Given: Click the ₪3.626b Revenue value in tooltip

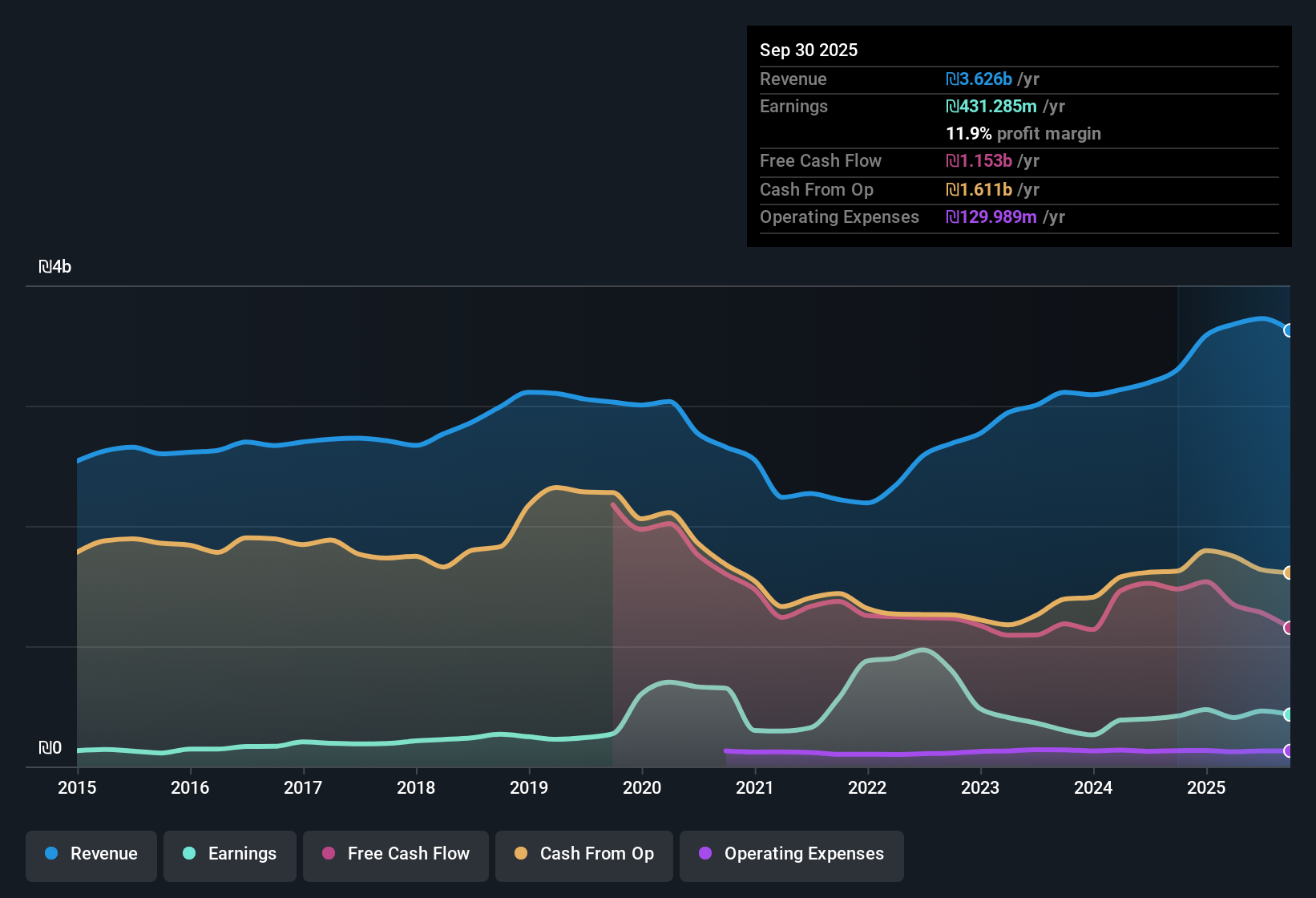Looking at the screenshot, I should click(979, 79).
